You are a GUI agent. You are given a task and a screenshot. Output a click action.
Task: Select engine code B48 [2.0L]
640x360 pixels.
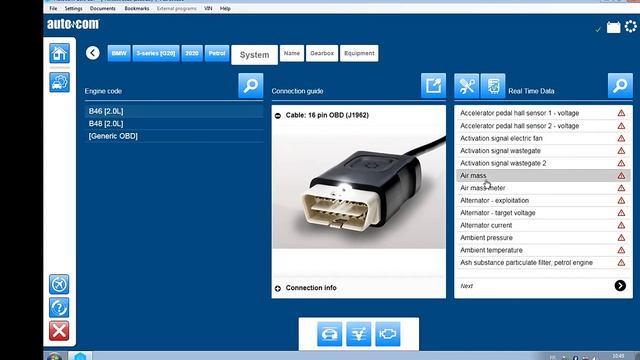[174, 124]
